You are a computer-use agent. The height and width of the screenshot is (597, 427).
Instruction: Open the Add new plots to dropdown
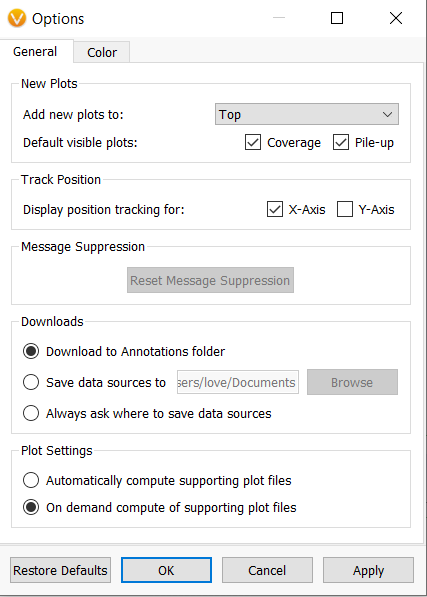[307, 114]
